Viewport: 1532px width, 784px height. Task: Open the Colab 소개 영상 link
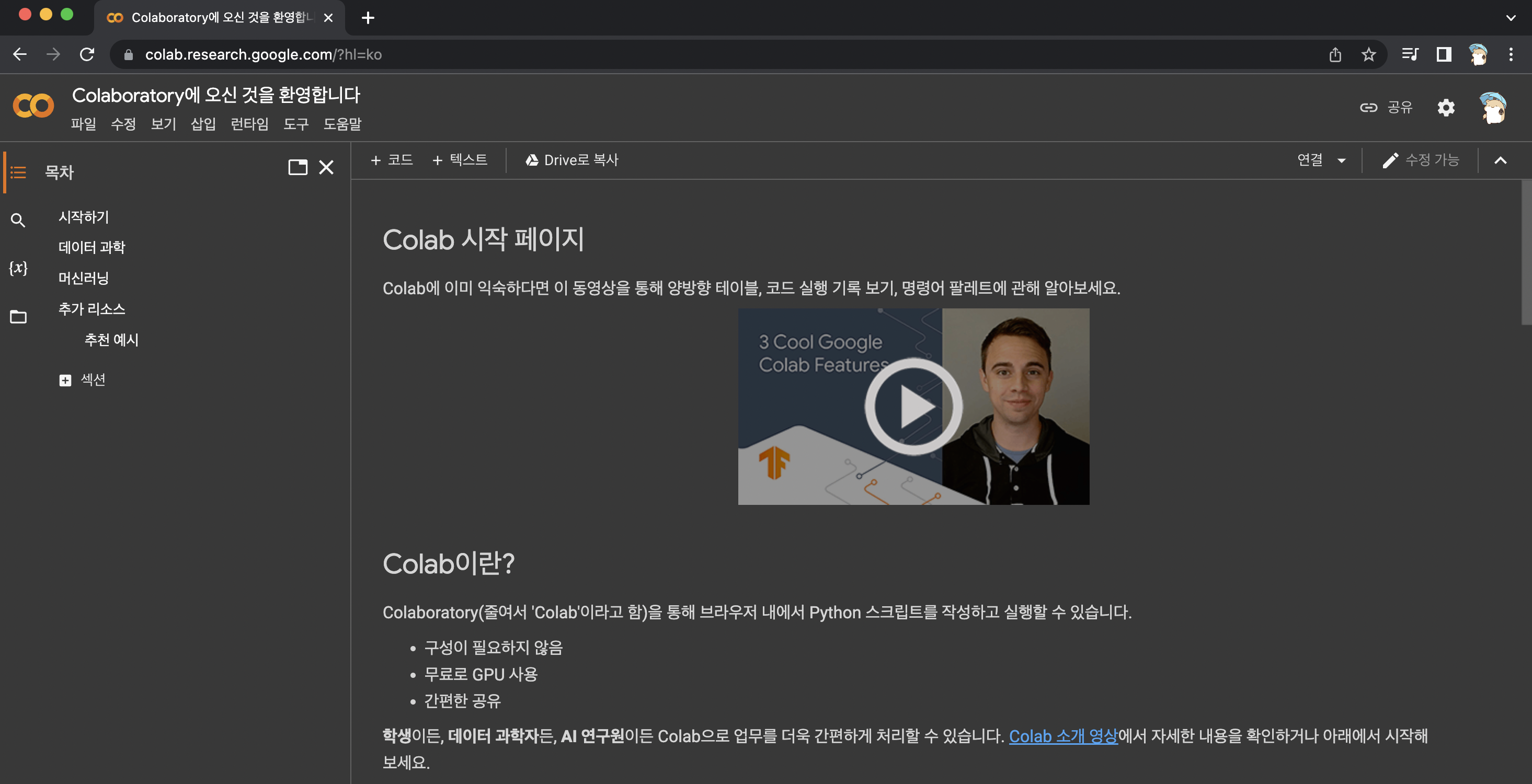tap(1063, 736)
